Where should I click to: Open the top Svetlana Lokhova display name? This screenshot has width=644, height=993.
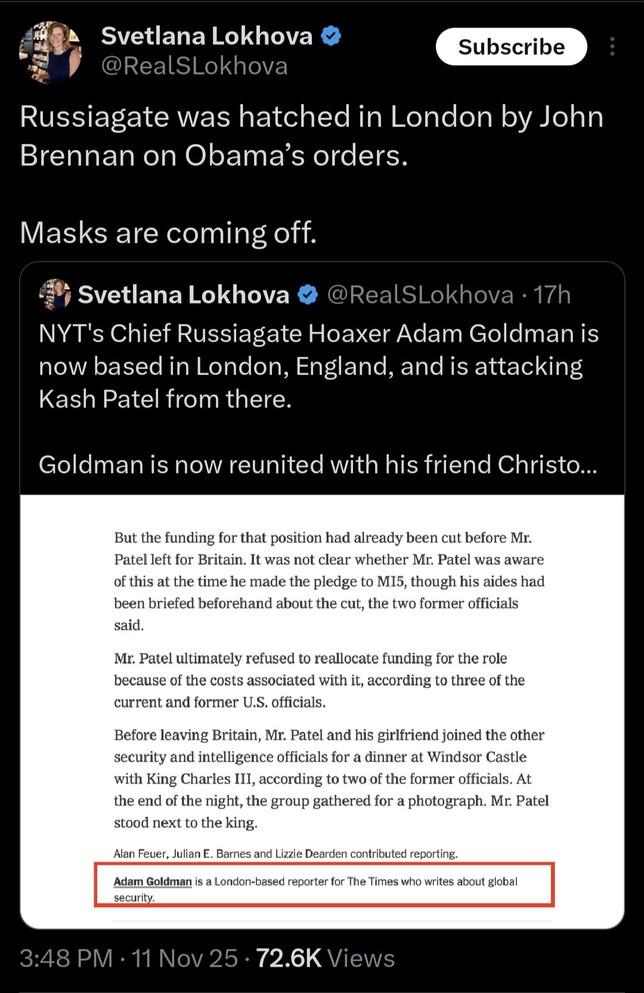point(206,37)
